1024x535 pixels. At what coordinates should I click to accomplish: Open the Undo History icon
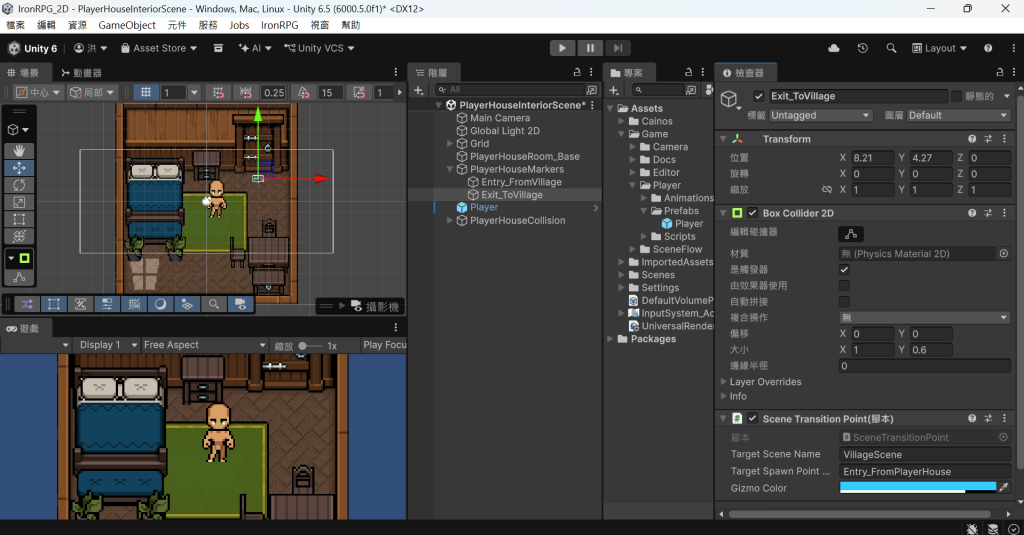click(862, 48)
